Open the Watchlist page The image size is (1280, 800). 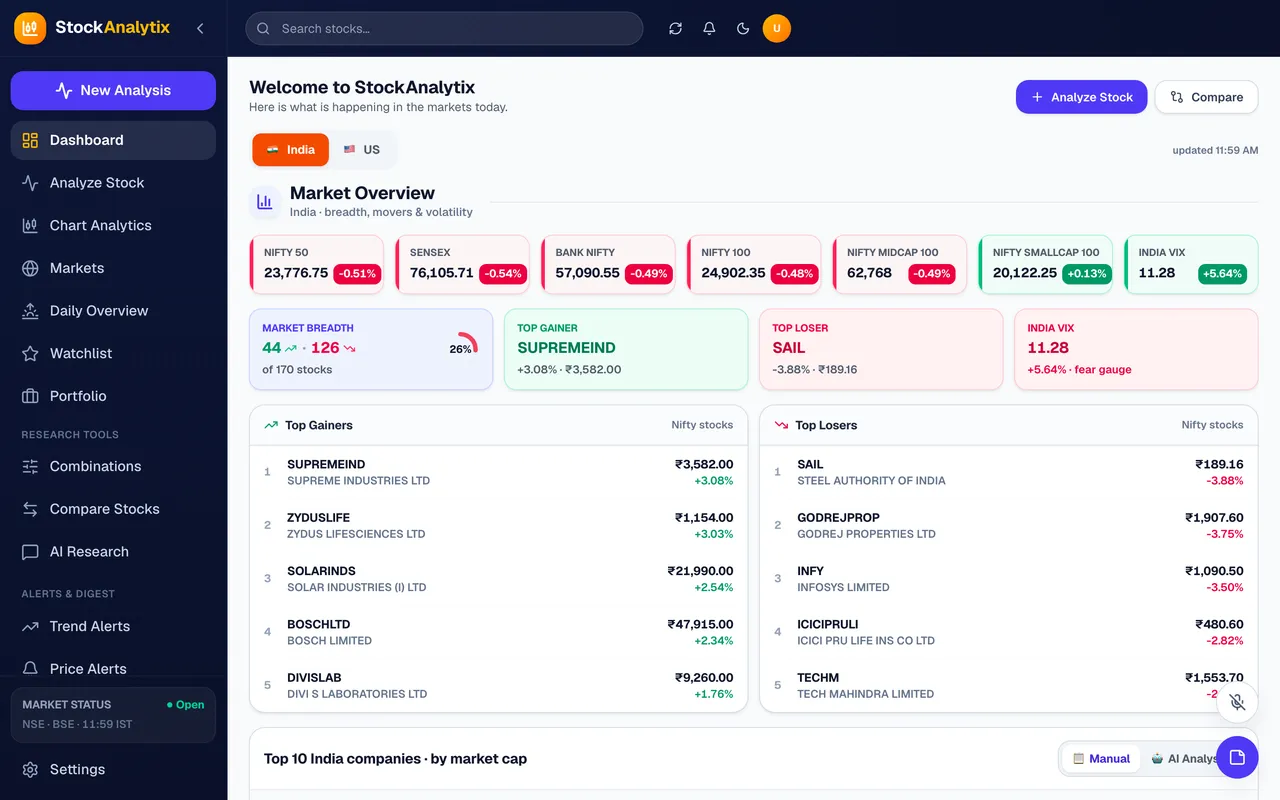click(113, 353)
